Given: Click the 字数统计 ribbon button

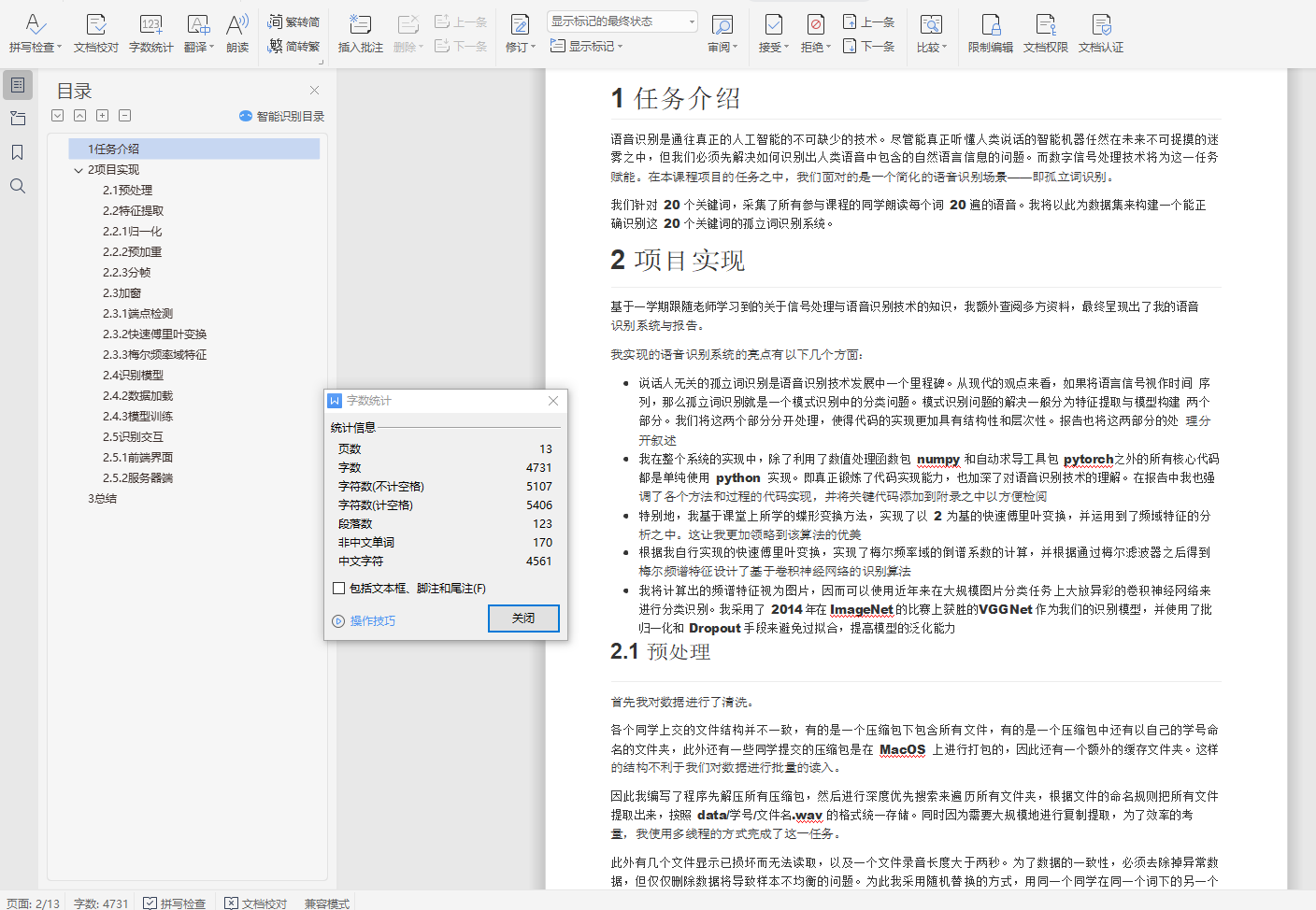Looking at the screenshot, I should click(151, 33).
